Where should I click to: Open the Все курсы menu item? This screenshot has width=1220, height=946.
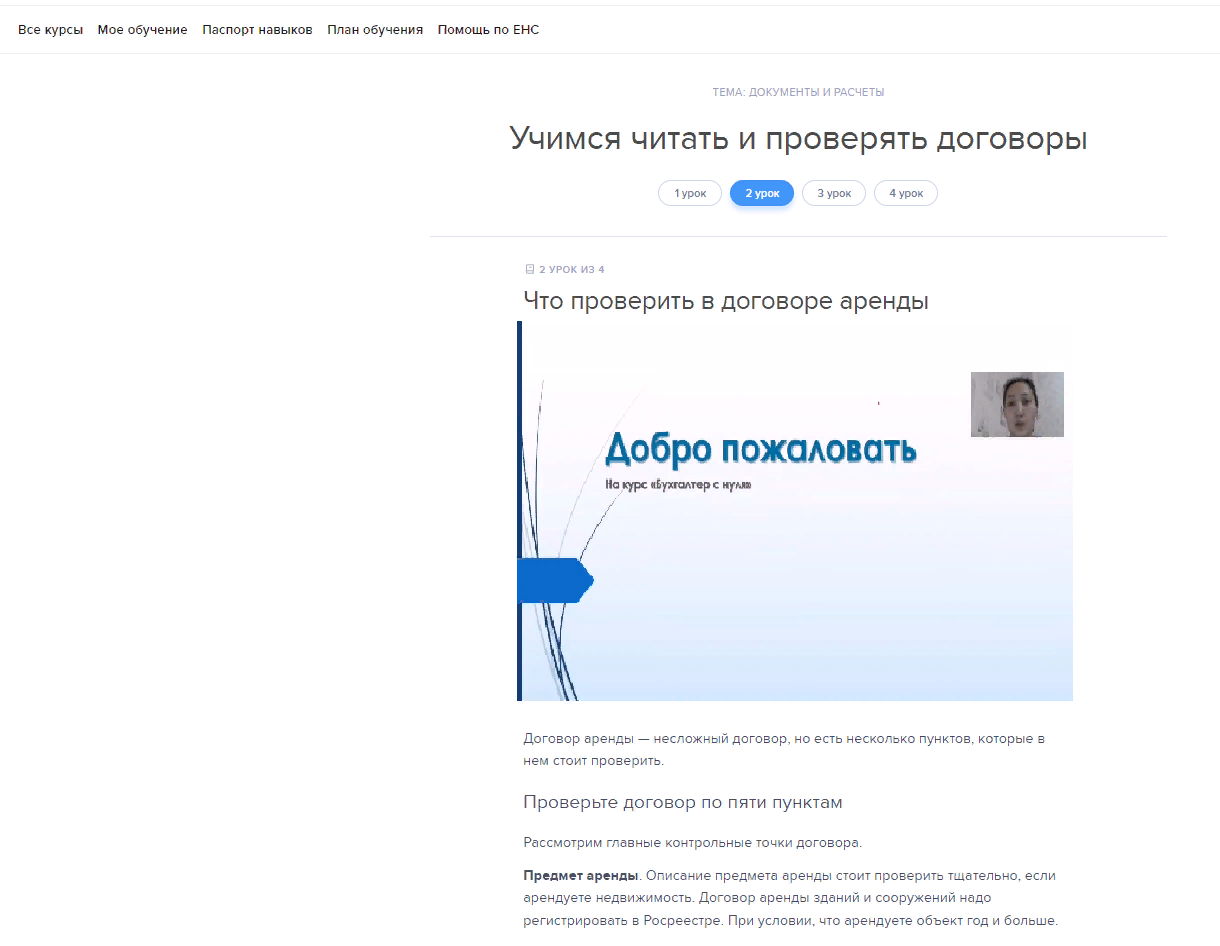click(50, 30)
